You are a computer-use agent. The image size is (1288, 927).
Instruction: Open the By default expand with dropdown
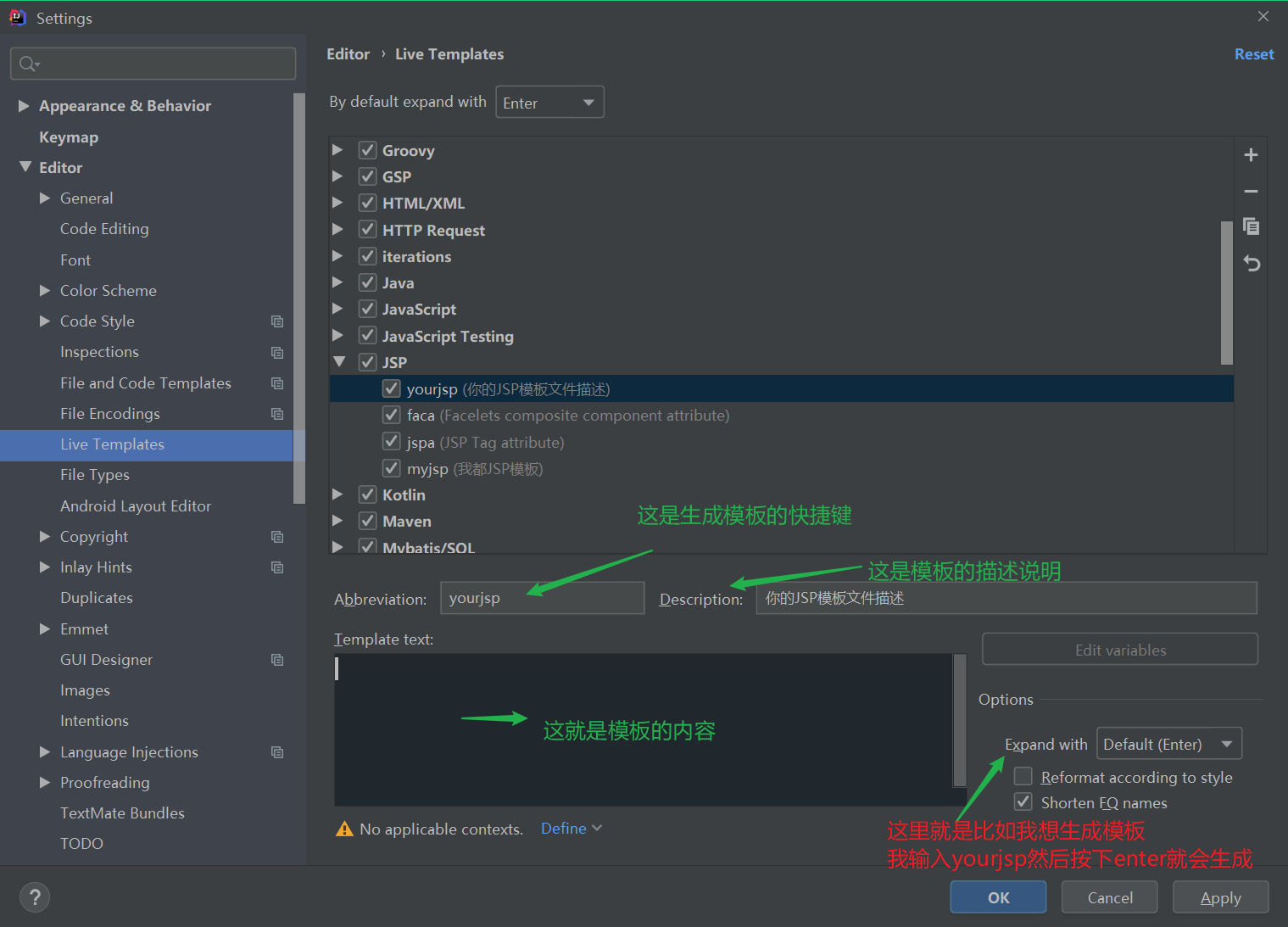(549, 103)
